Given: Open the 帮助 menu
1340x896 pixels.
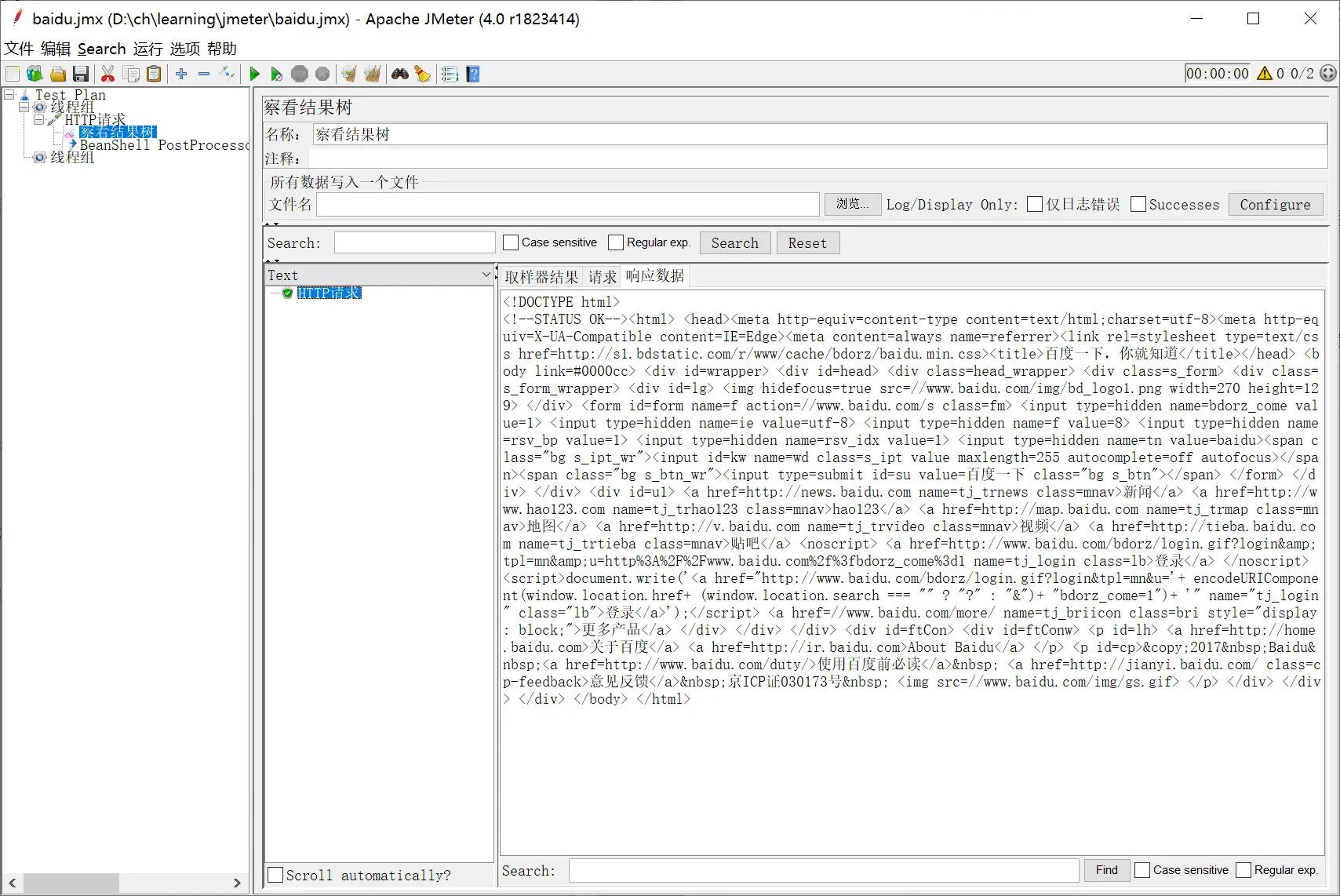Looking at the screenshot, I should point(222,49).
